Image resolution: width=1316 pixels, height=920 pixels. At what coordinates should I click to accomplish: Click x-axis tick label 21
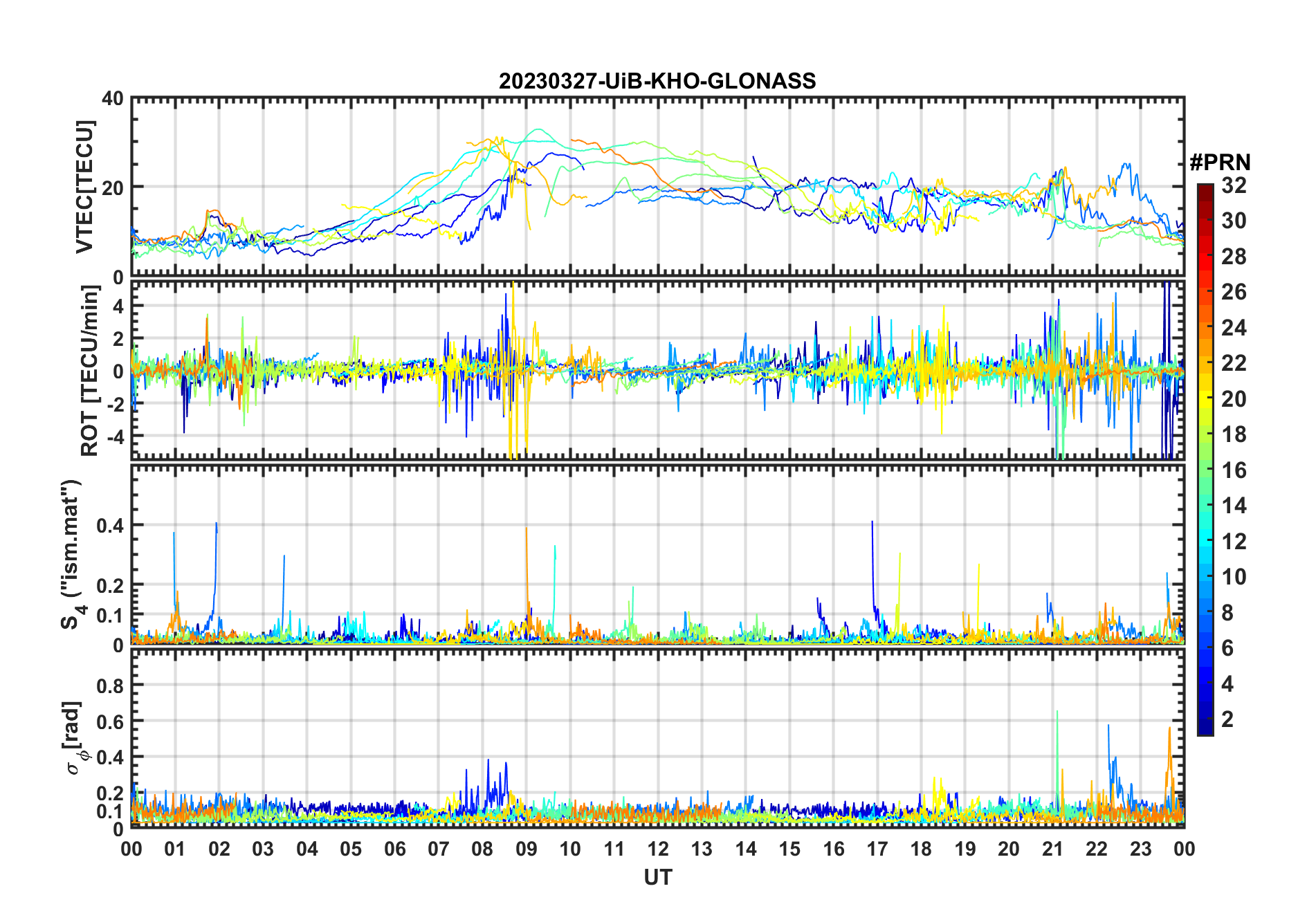[1053, 849]
